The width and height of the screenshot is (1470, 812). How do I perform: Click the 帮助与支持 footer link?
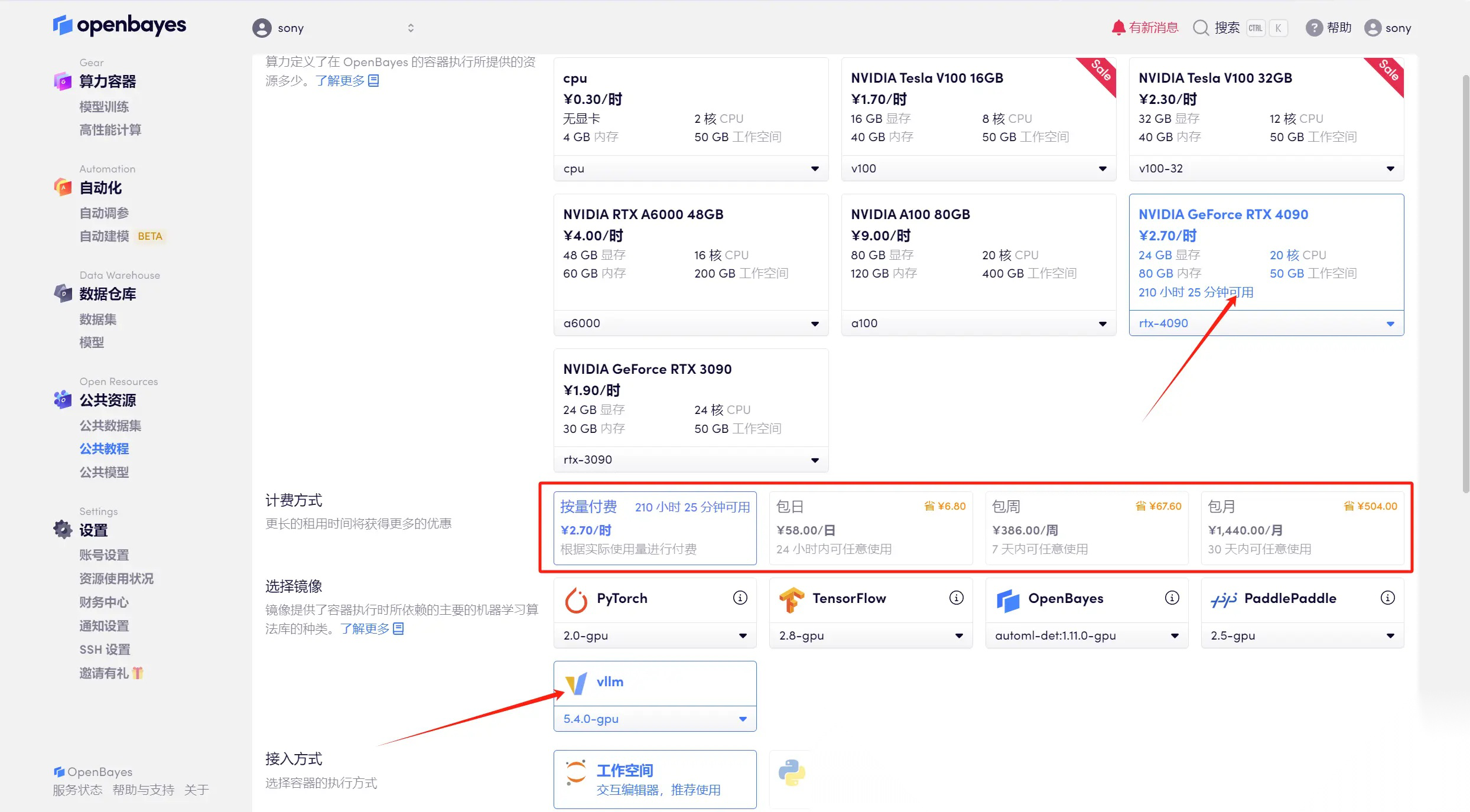pyautogui.click(x=143, y=790)
